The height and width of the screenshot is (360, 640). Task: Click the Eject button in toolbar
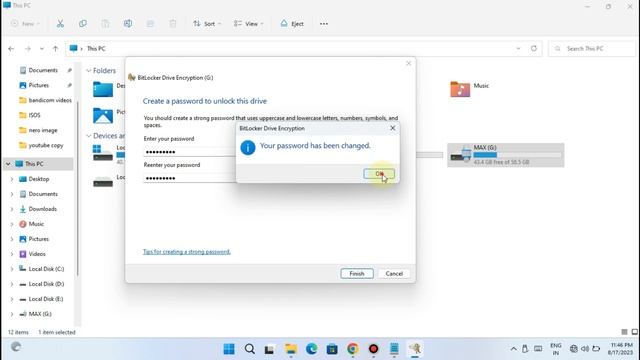(292, 24)
